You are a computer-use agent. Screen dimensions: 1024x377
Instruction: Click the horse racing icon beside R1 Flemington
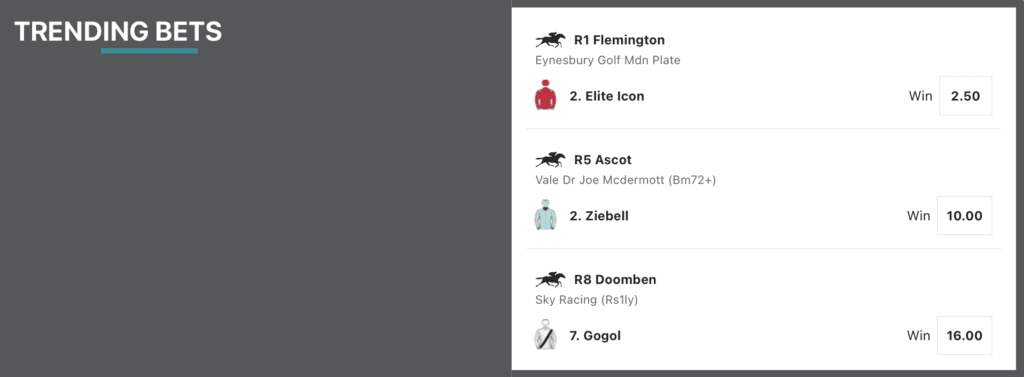[550, 41]
